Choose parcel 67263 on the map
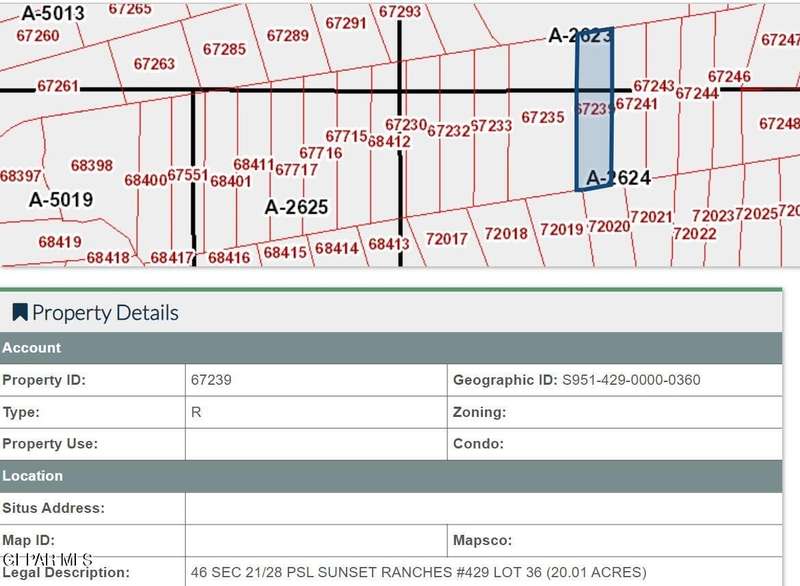800x586 pixels. pyautogui.click(x=154, y=64)
